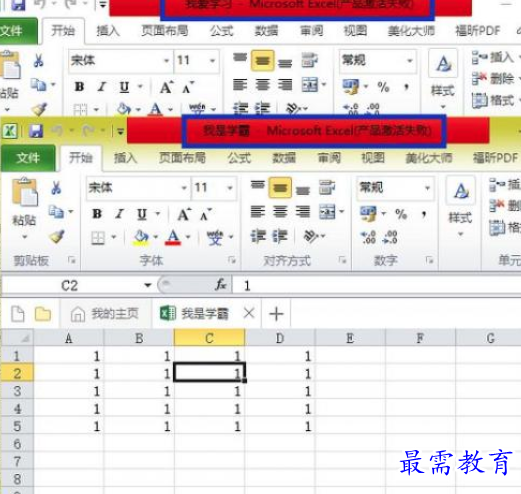The width and height of the screenshot is (521, 494).
Task: Click Wrap Text icon in front window
Action: 327,187
